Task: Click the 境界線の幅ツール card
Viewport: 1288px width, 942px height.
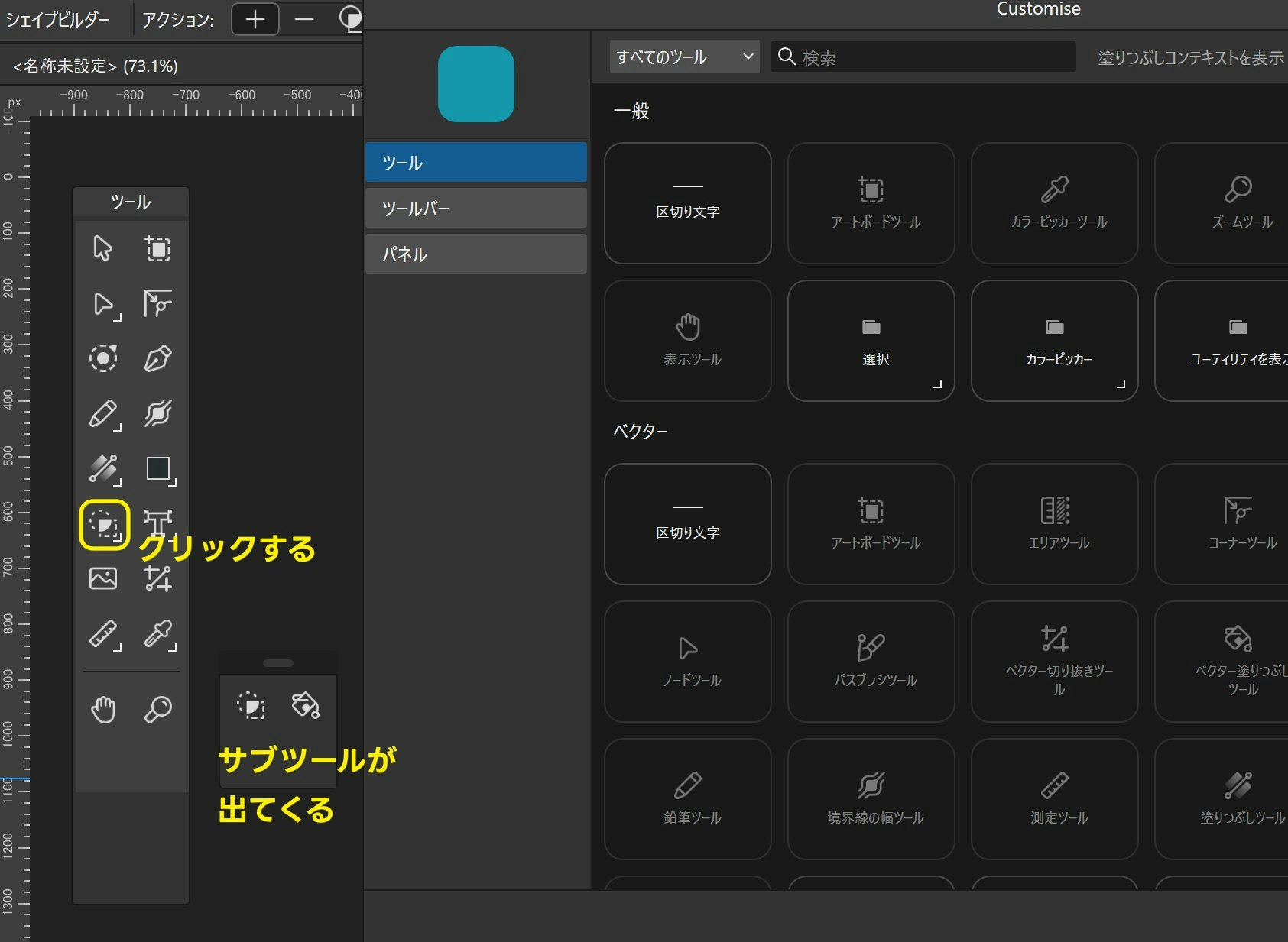Action: pyautogui.click(x=871, y=799)
